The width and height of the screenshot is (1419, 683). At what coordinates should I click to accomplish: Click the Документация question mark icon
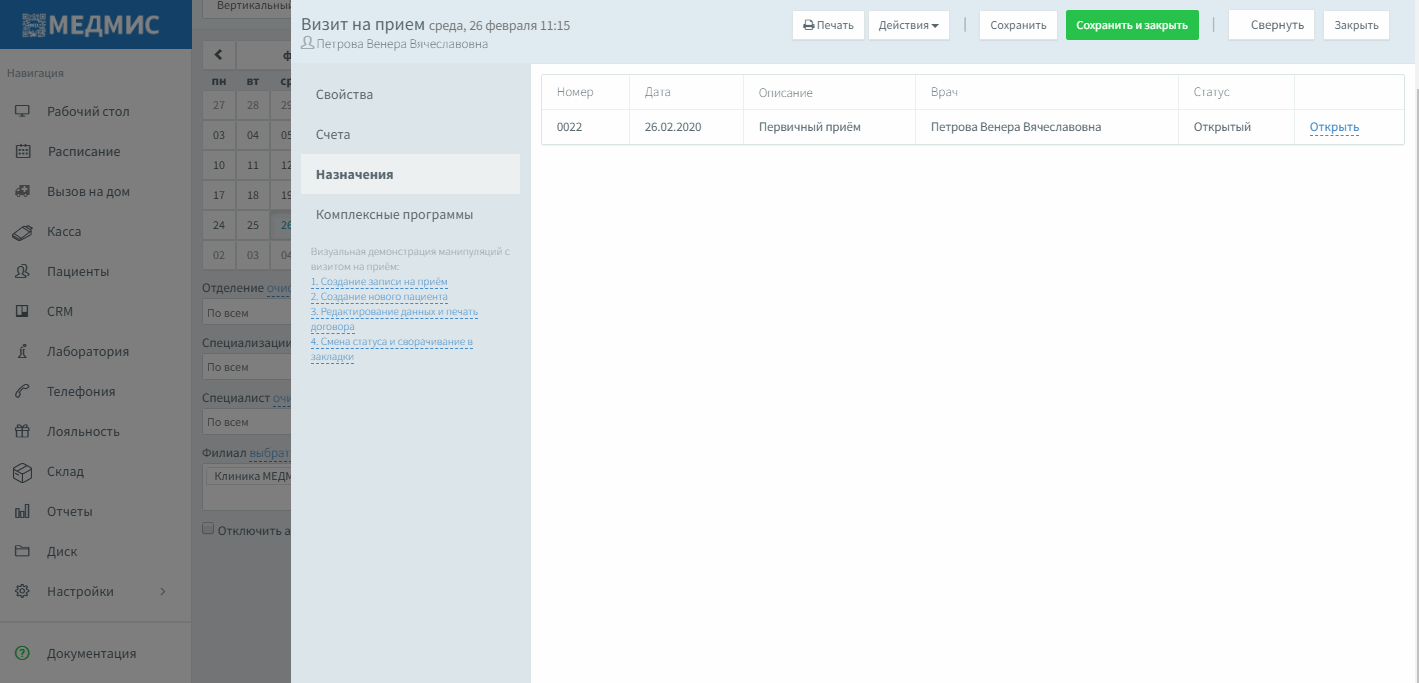click(22, 653)
